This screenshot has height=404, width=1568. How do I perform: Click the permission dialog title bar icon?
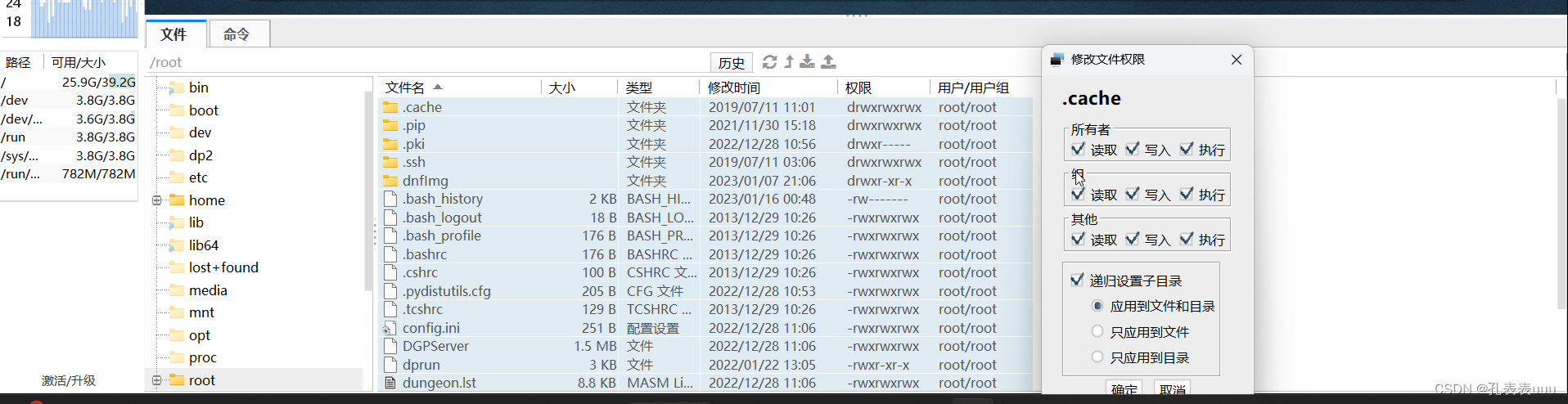coord(1057,59)
